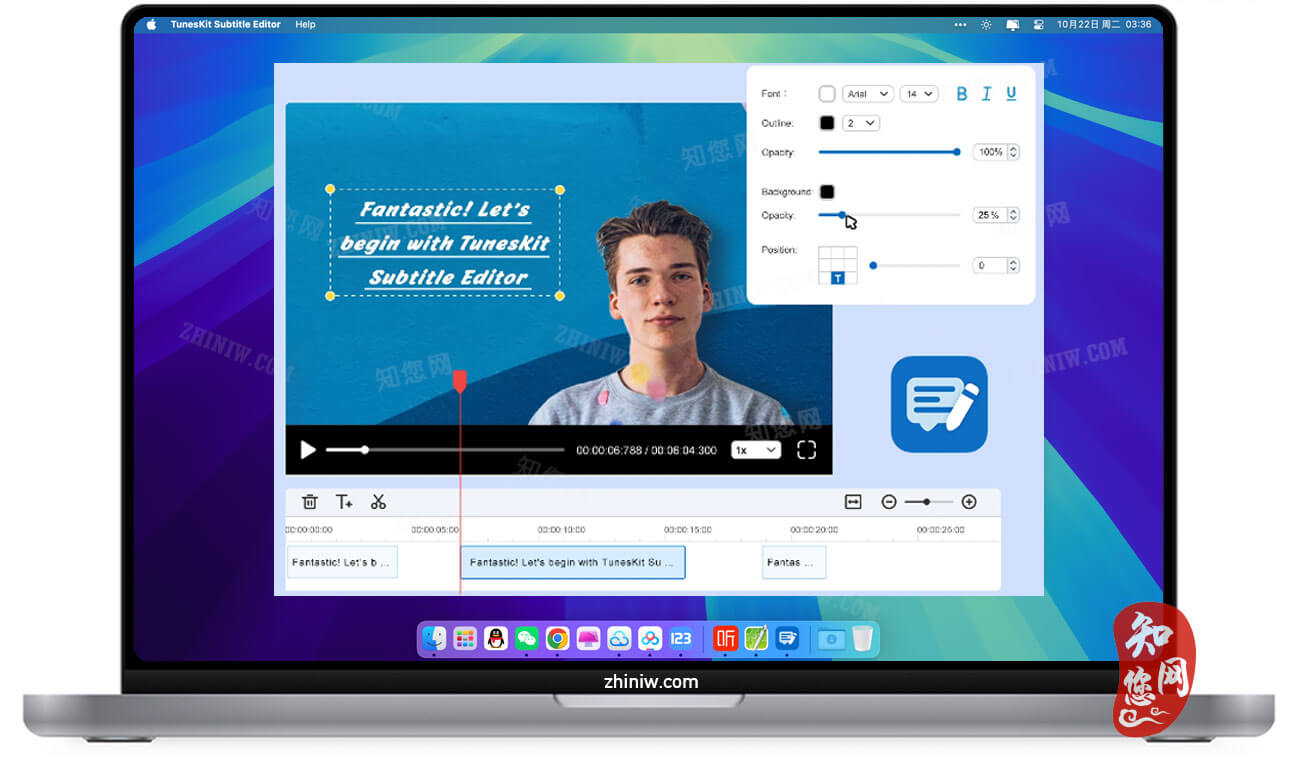The width and height of the screenshot is (1298, 779).
Task: Open the Help menu
Action: [x=306, y=24]
